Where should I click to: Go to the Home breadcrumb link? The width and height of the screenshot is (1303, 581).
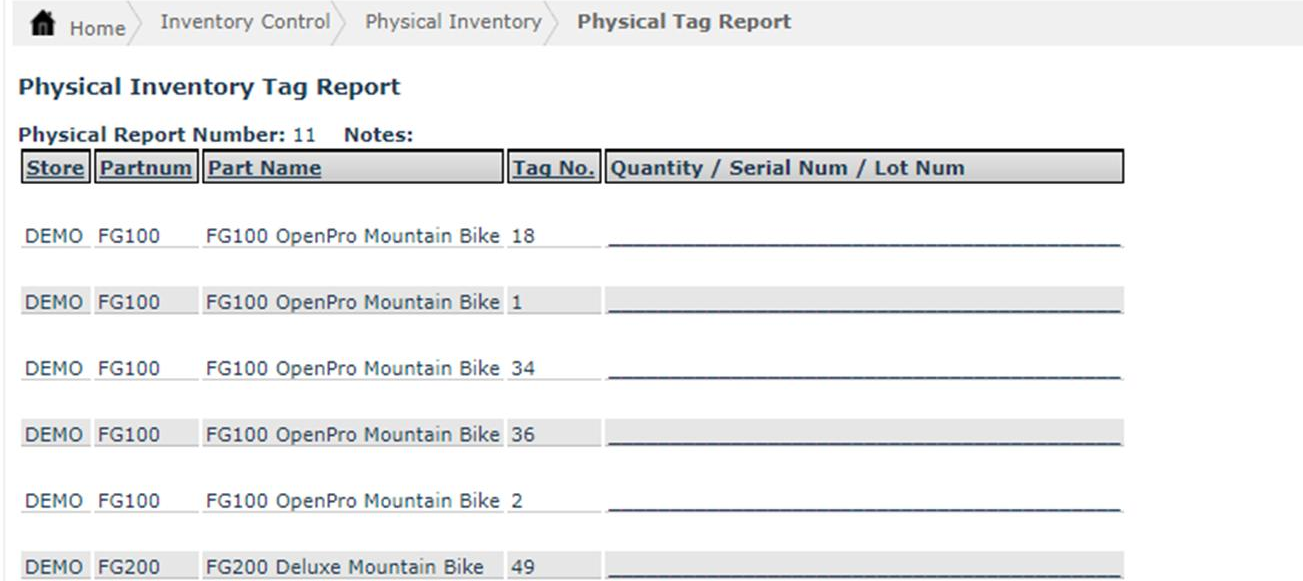pos(97,28)
